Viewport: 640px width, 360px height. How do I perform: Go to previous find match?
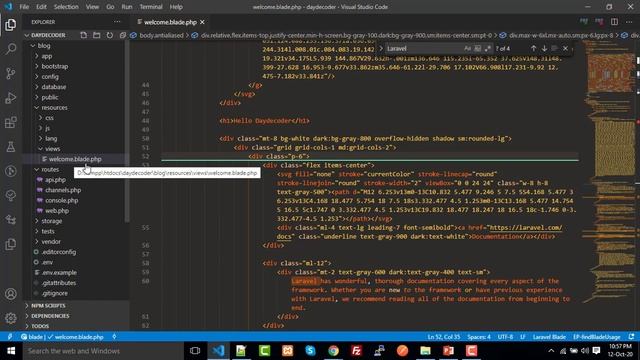tap(533, 48)
